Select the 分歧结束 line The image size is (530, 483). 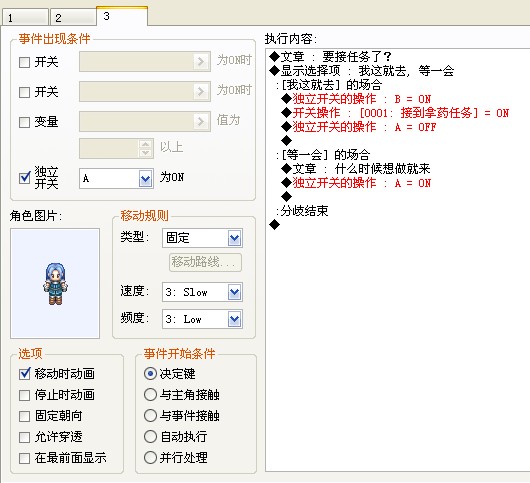303,211
